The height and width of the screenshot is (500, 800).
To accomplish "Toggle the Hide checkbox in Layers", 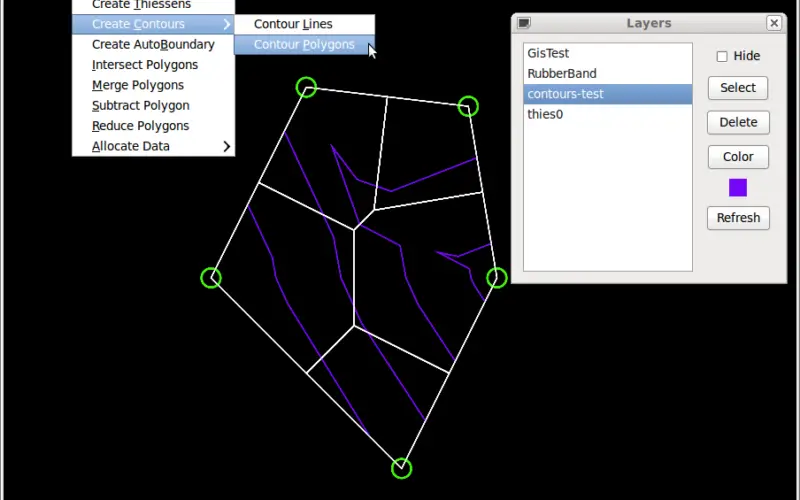I will pyautogui.click(x=721, y=56).
